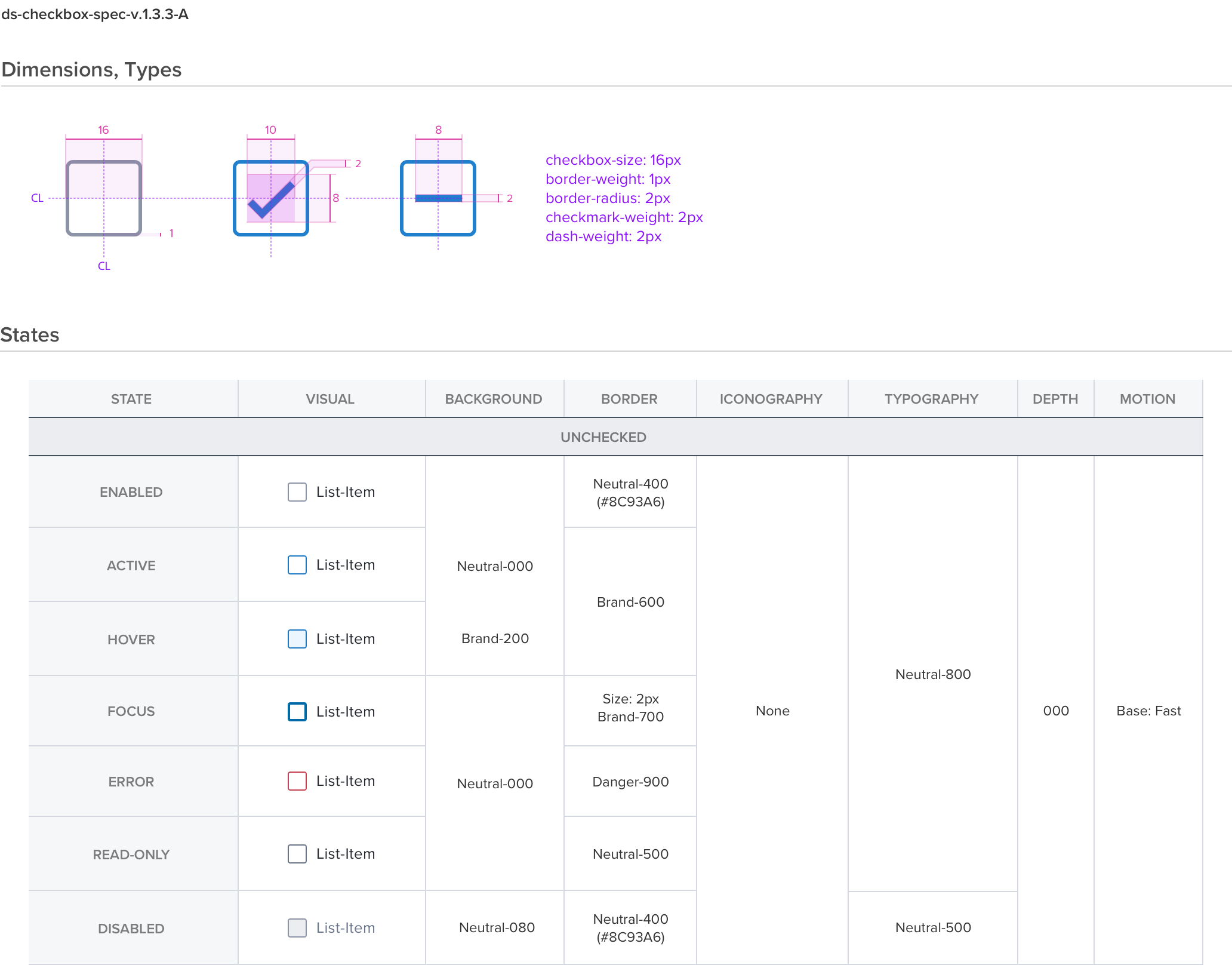Click the HOVER state label
Image resolution: width=1232 pixels, height=965 pixels.
pyautogui.click(x=131, y=640)
